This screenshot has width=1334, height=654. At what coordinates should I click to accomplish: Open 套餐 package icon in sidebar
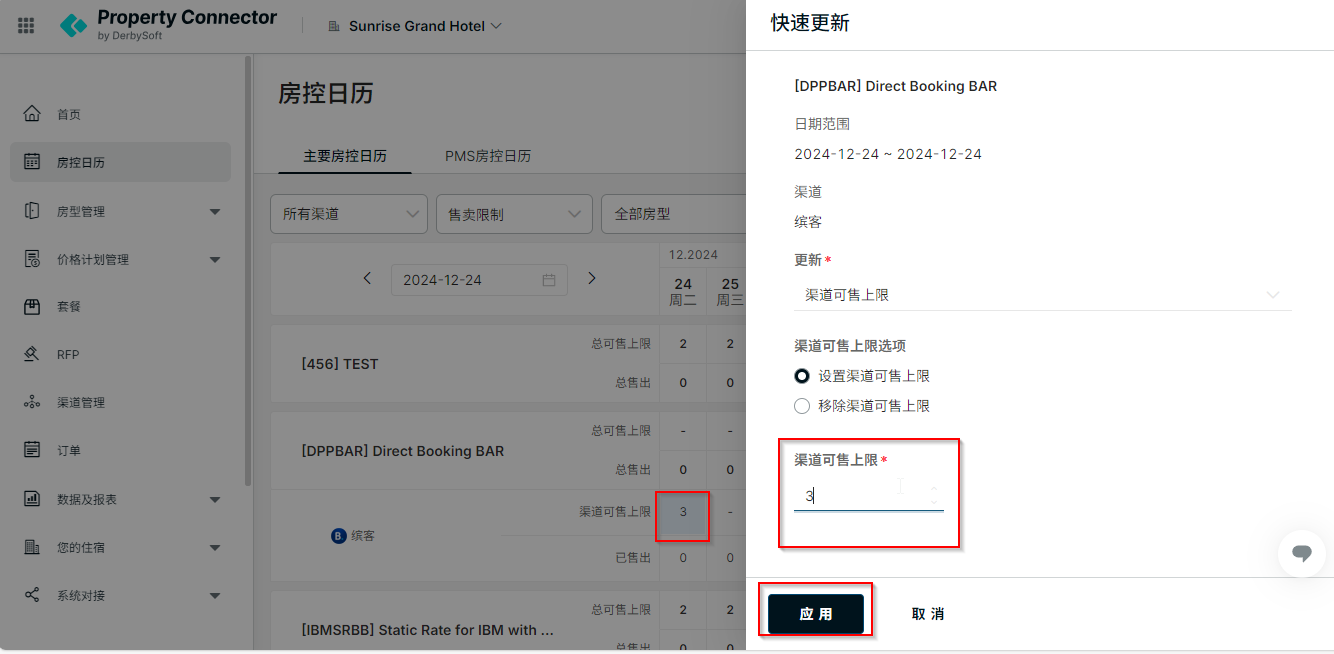pos(32,307)
